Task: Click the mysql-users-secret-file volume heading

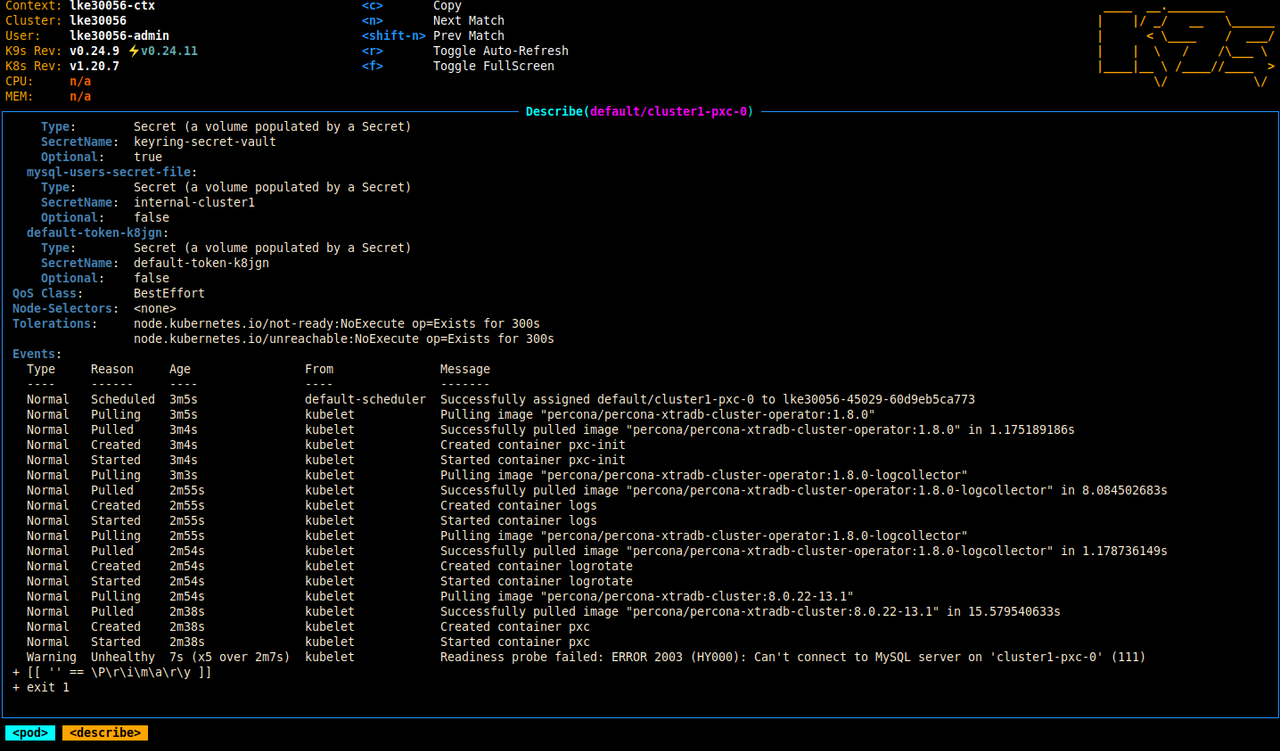Action: [112, 172]
